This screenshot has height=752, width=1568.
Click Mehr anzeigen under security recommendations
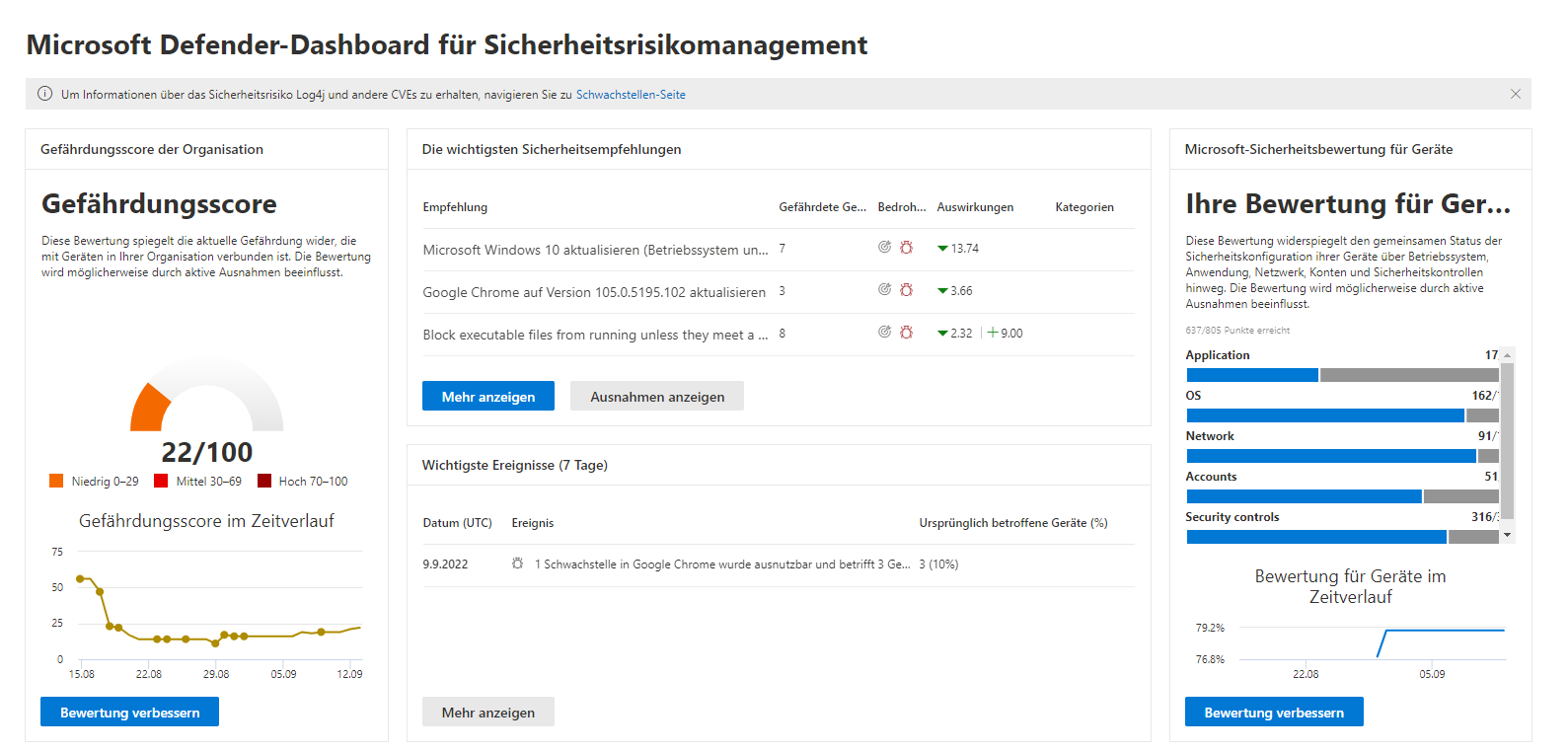pos(488,396)
